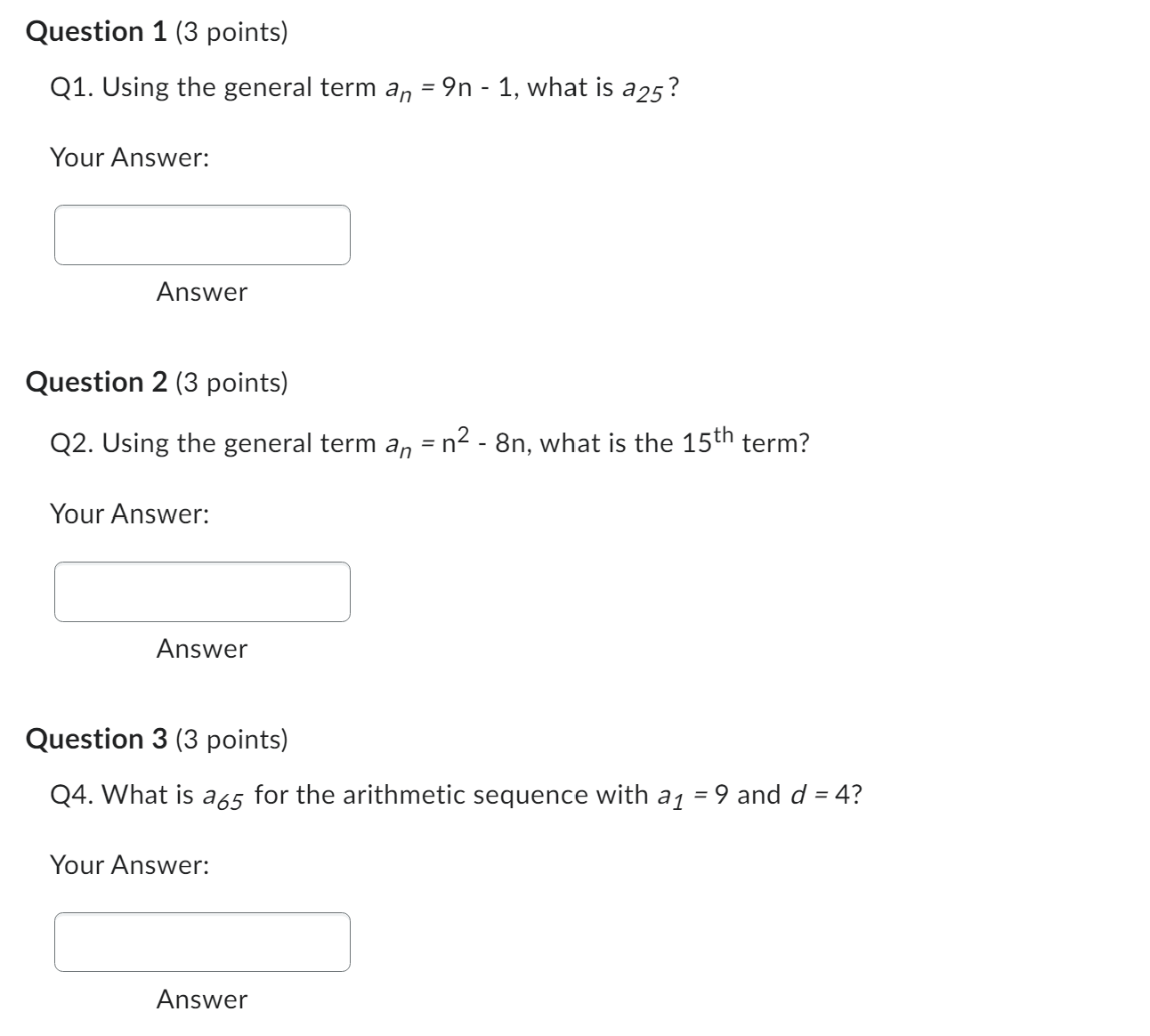
Task: Click inside the Question 2 answer box
Action: (x=202, y=590)
